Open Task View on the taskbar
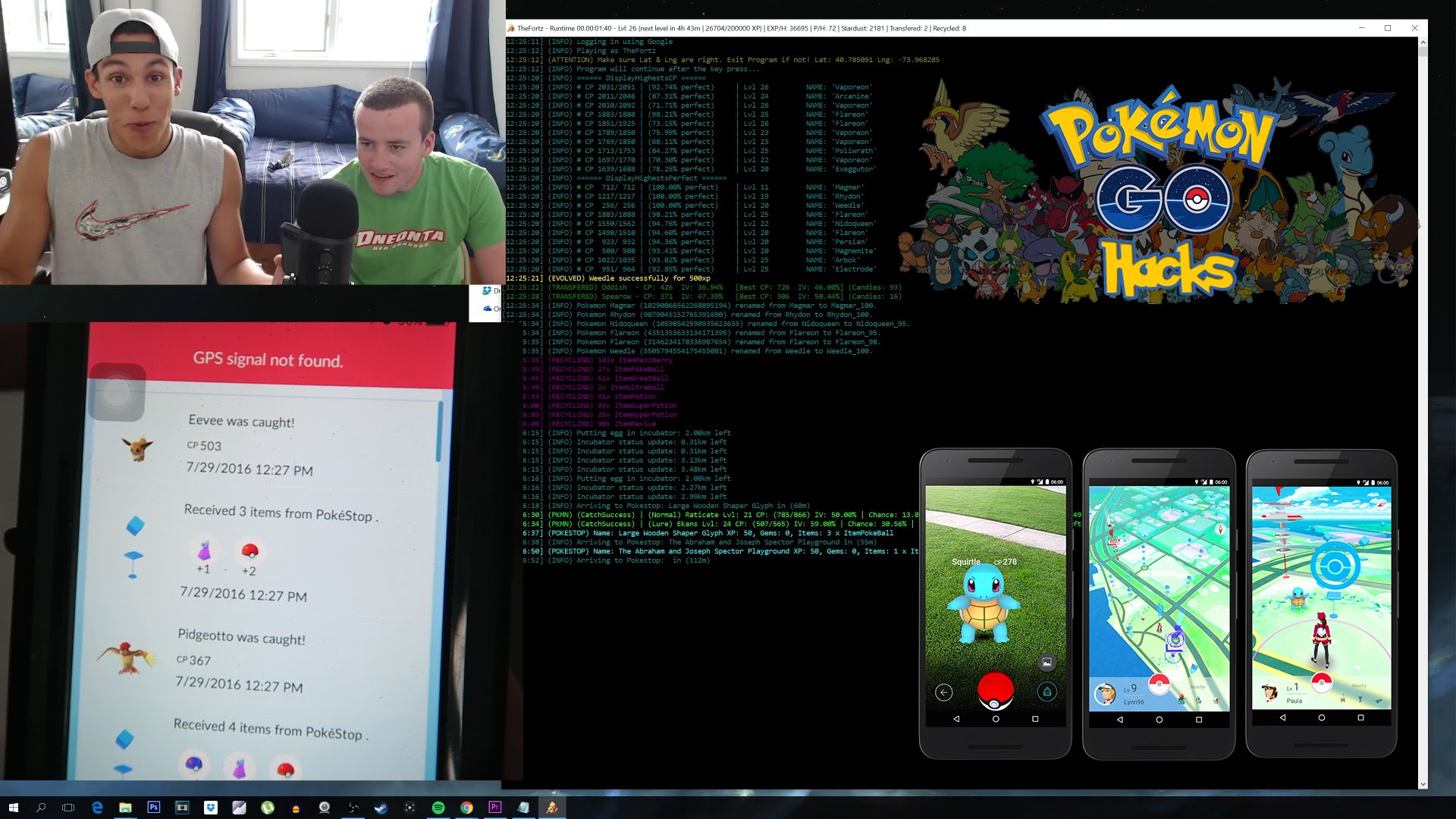The height and width of the screenshot is (819, 1456). click(68, 808)
